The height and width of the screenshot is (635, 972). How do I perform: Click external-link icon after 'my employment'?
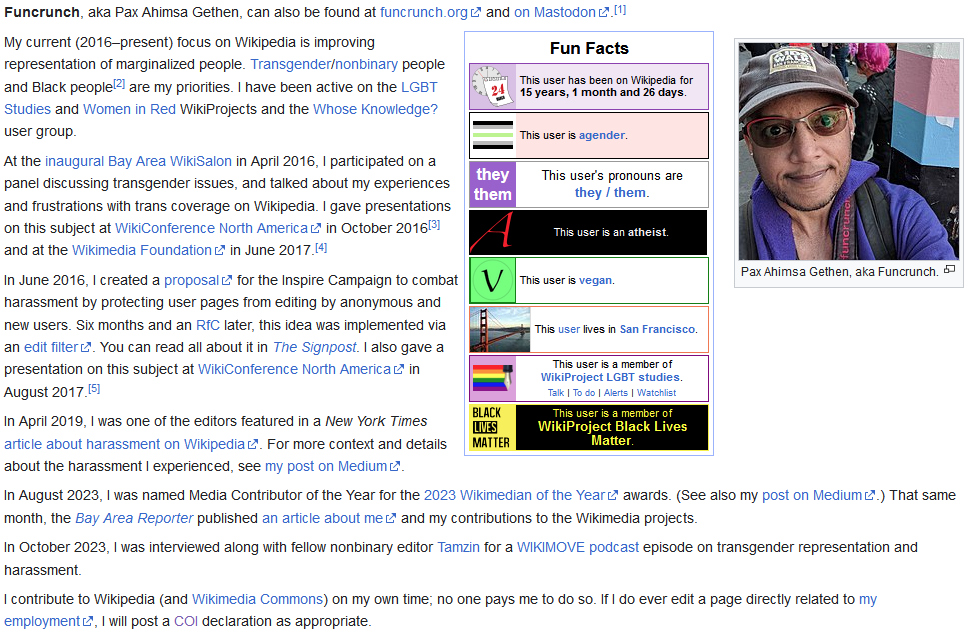pos(87,621)
